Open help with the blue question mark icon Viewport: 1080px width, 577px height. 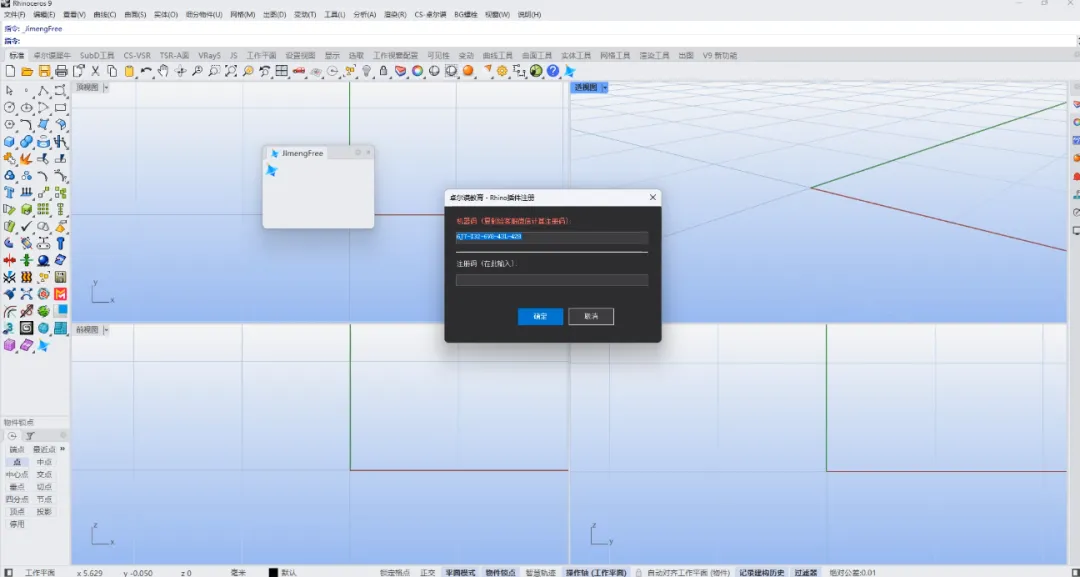pos(553,71)
